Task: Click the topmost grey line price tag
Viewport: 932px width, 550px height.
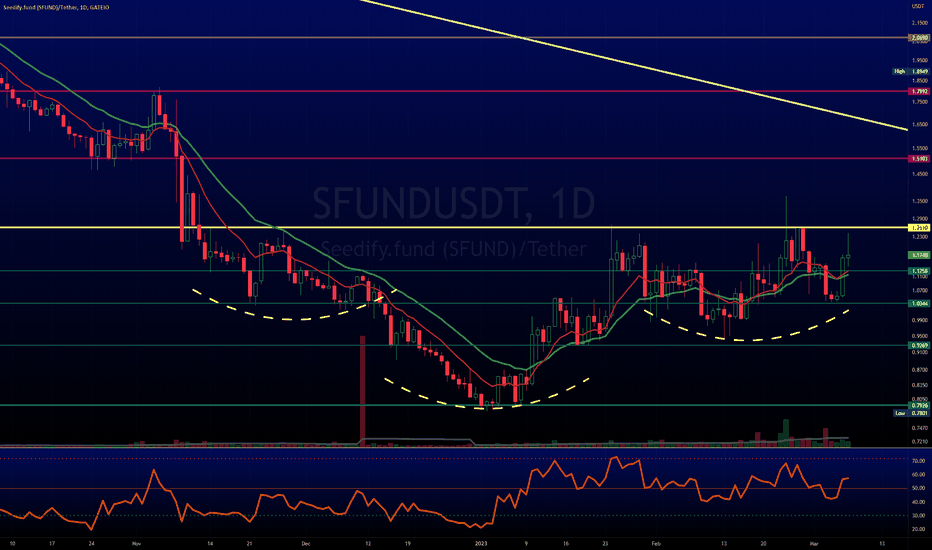Action: pos(919,37)
